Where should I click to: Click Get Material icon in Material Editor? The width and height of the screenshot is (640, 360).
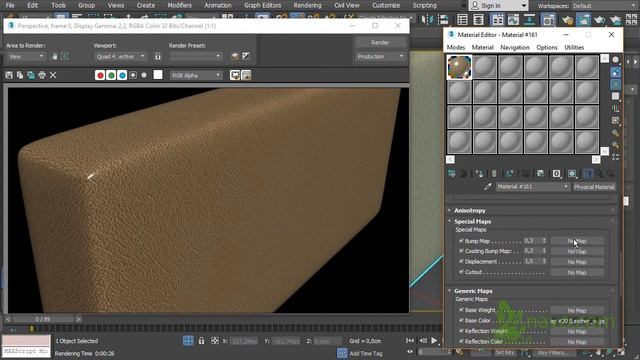click(x=452, y=173)
